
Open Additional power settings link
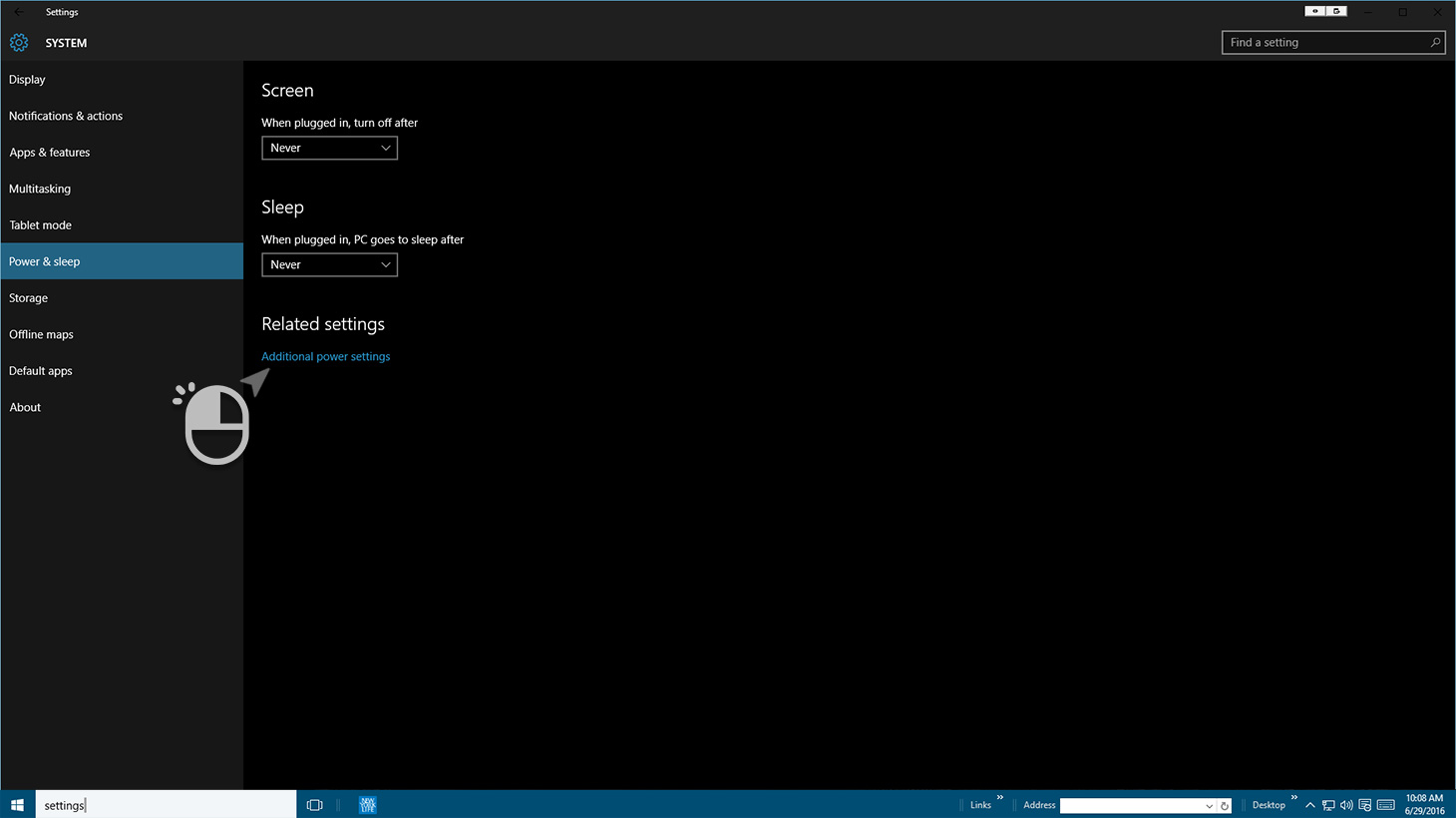tap(325, 356)
